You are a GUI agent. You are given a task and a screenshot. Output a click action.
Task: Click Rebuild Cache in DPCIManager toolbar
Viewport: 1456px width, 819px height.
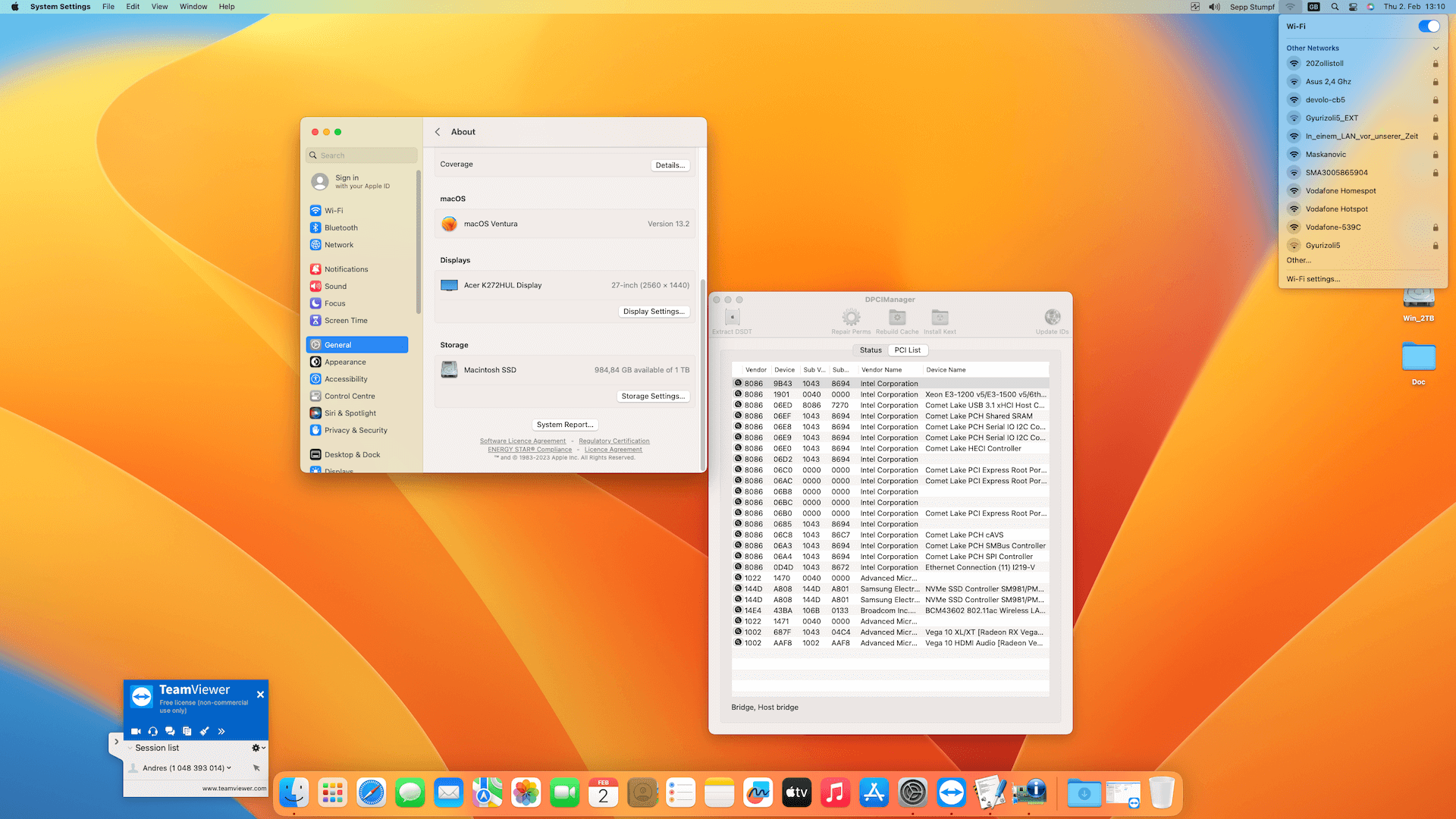pos(897,321)
